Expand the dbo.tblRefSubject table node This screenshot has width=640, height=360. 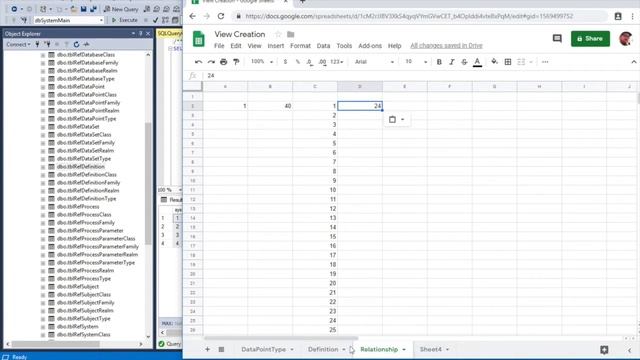pos(43,287)
